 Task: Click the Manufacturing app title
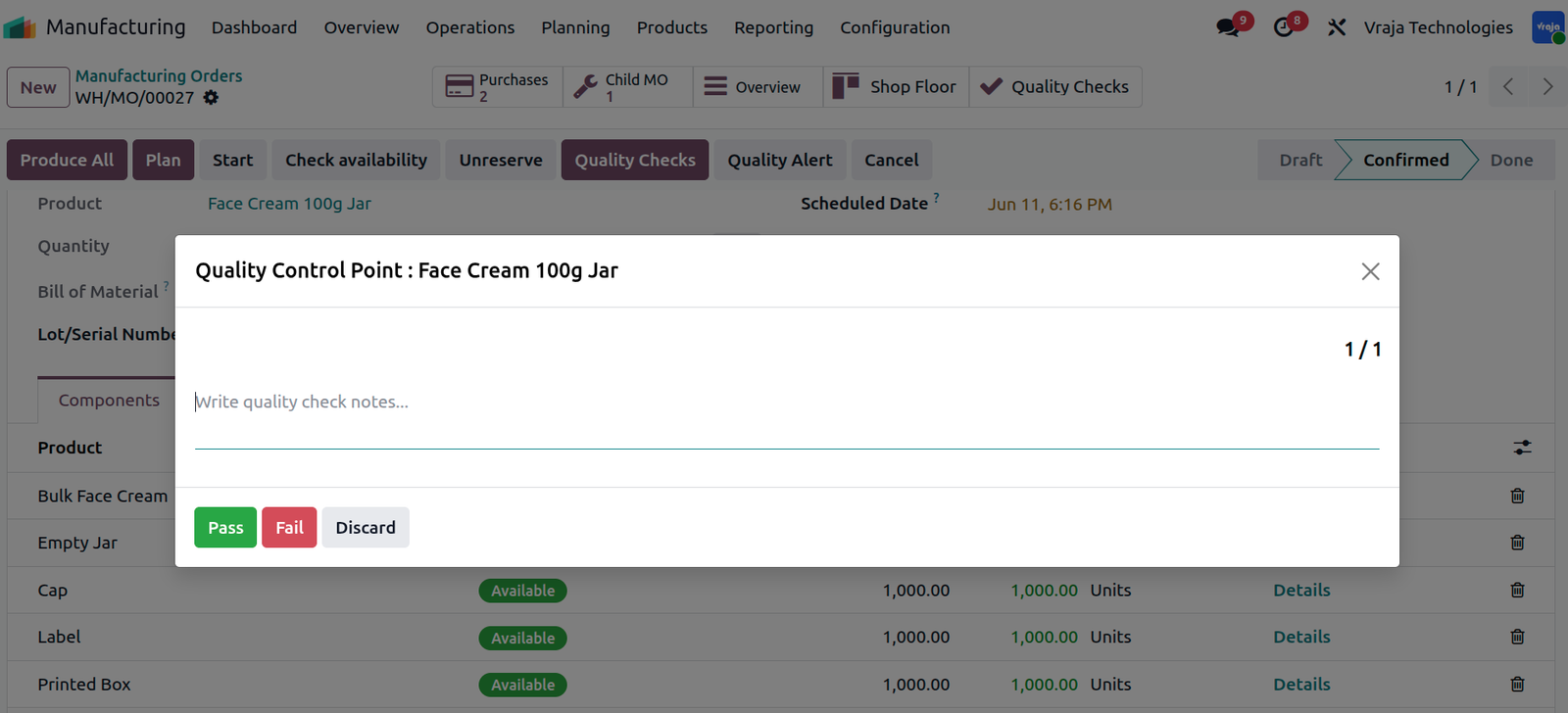[116, 27]
